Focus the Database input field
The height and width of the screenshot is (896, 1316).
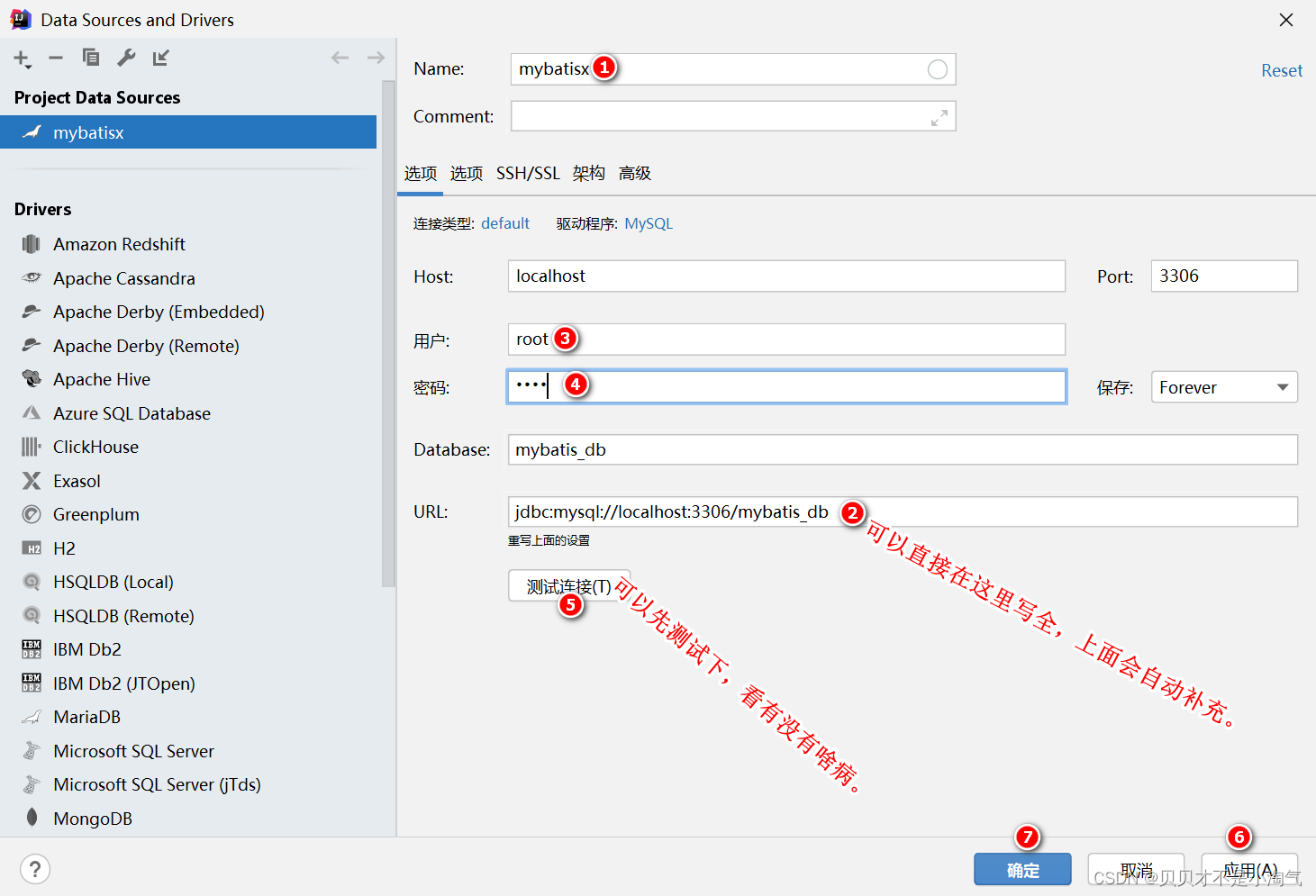point(903,449)
